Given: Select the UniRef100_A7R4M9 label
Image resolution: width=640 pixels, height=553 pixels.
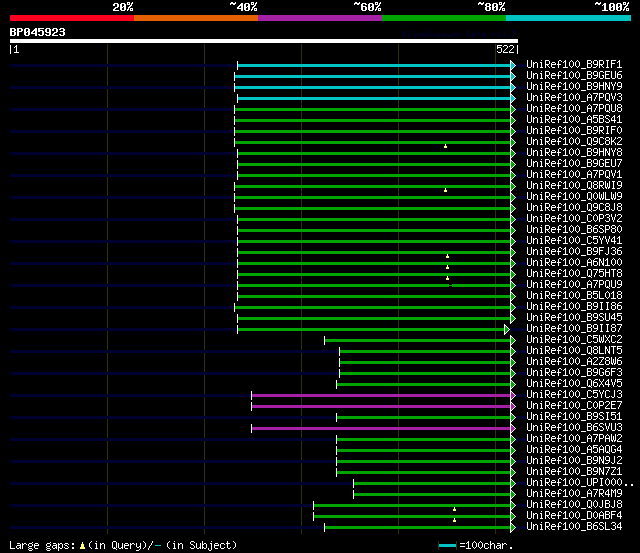Looking at the screenshot, I should pos(574,494).
